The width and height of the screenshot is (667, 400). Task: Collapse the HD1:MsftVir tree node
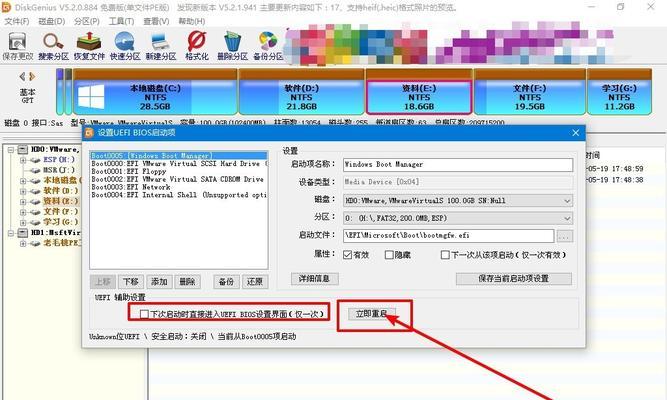11,233
